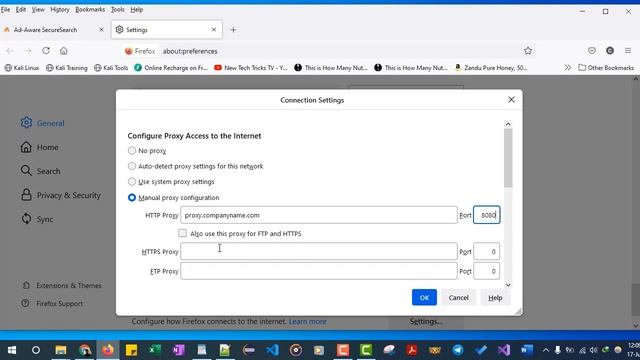The width and height of the screenshot is (640, 360).
Task: Open Extensions & Themes link
Action: [x=62, y=285]
